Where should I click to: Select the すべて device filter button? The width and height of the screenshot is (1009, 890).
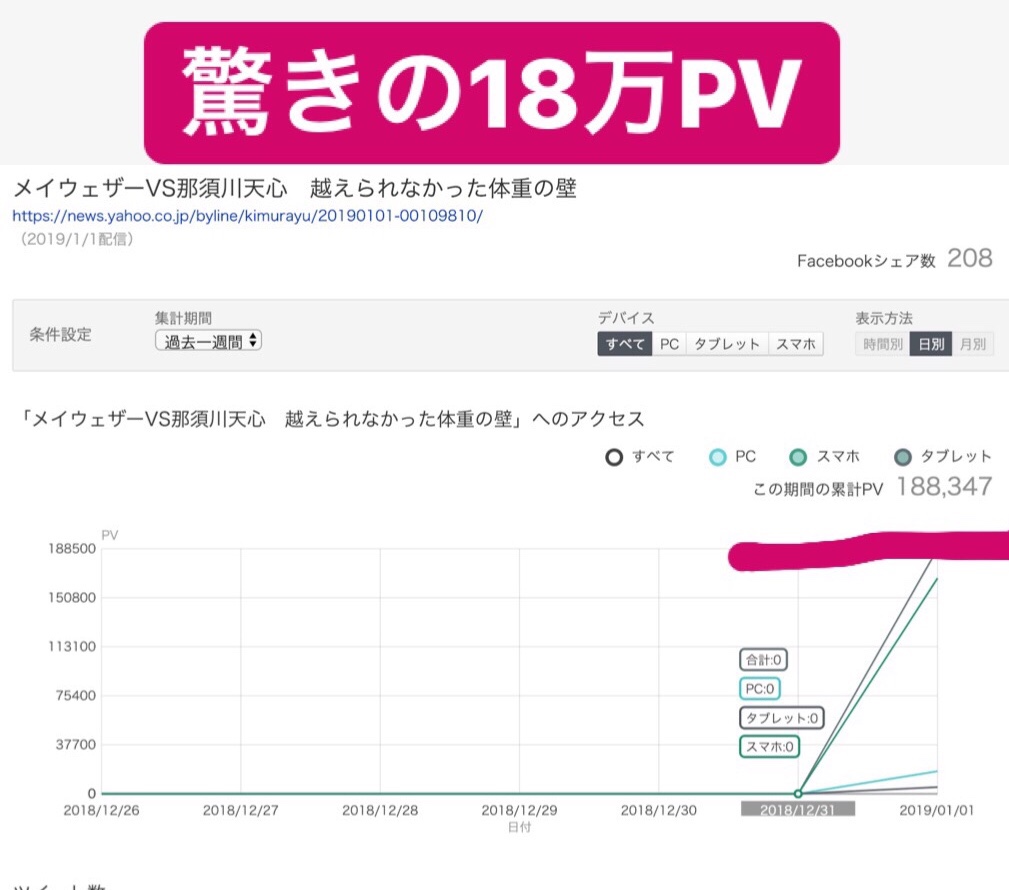point(625,344)
